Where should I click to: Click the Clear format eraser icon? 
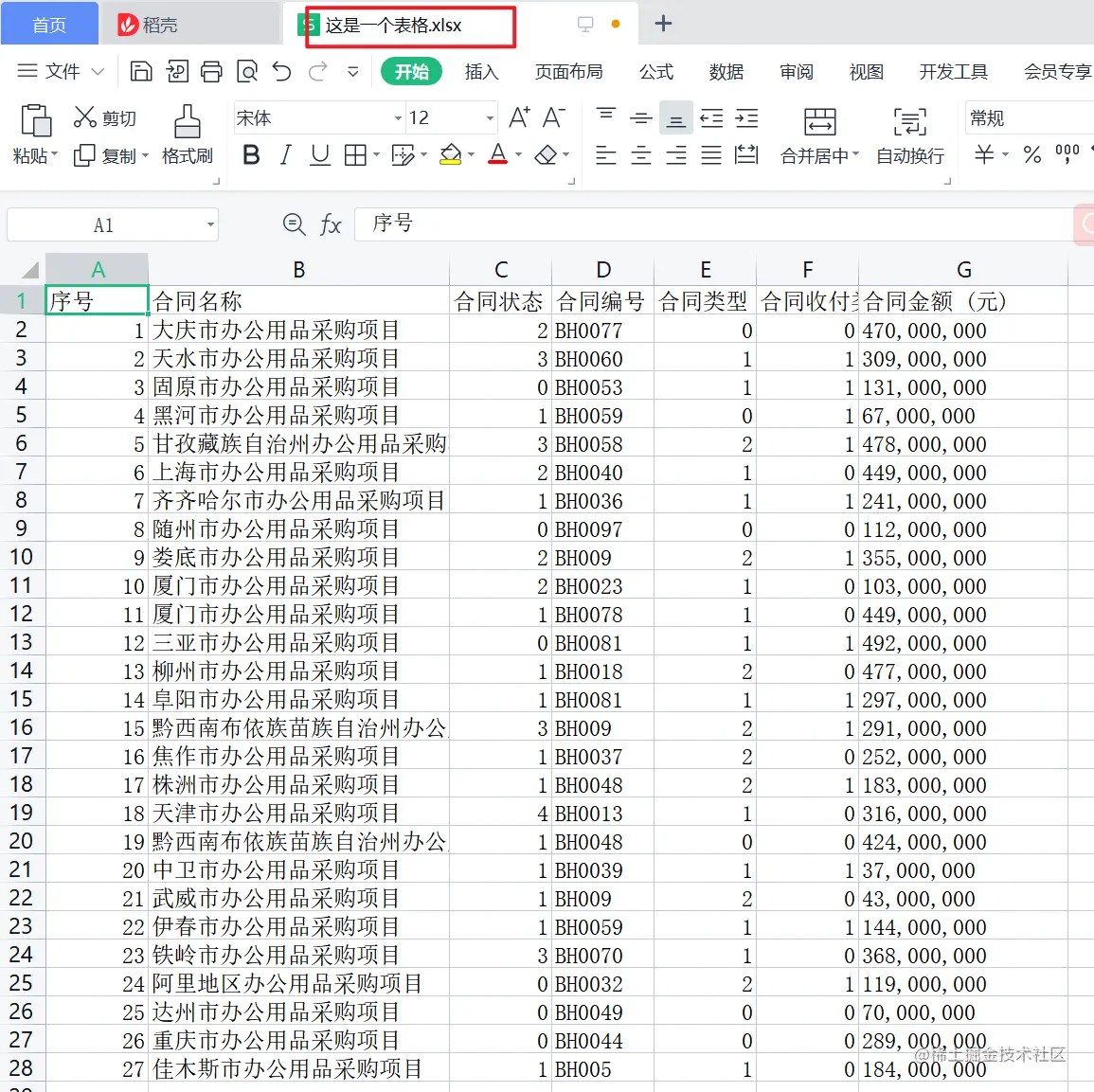[546, 155]
